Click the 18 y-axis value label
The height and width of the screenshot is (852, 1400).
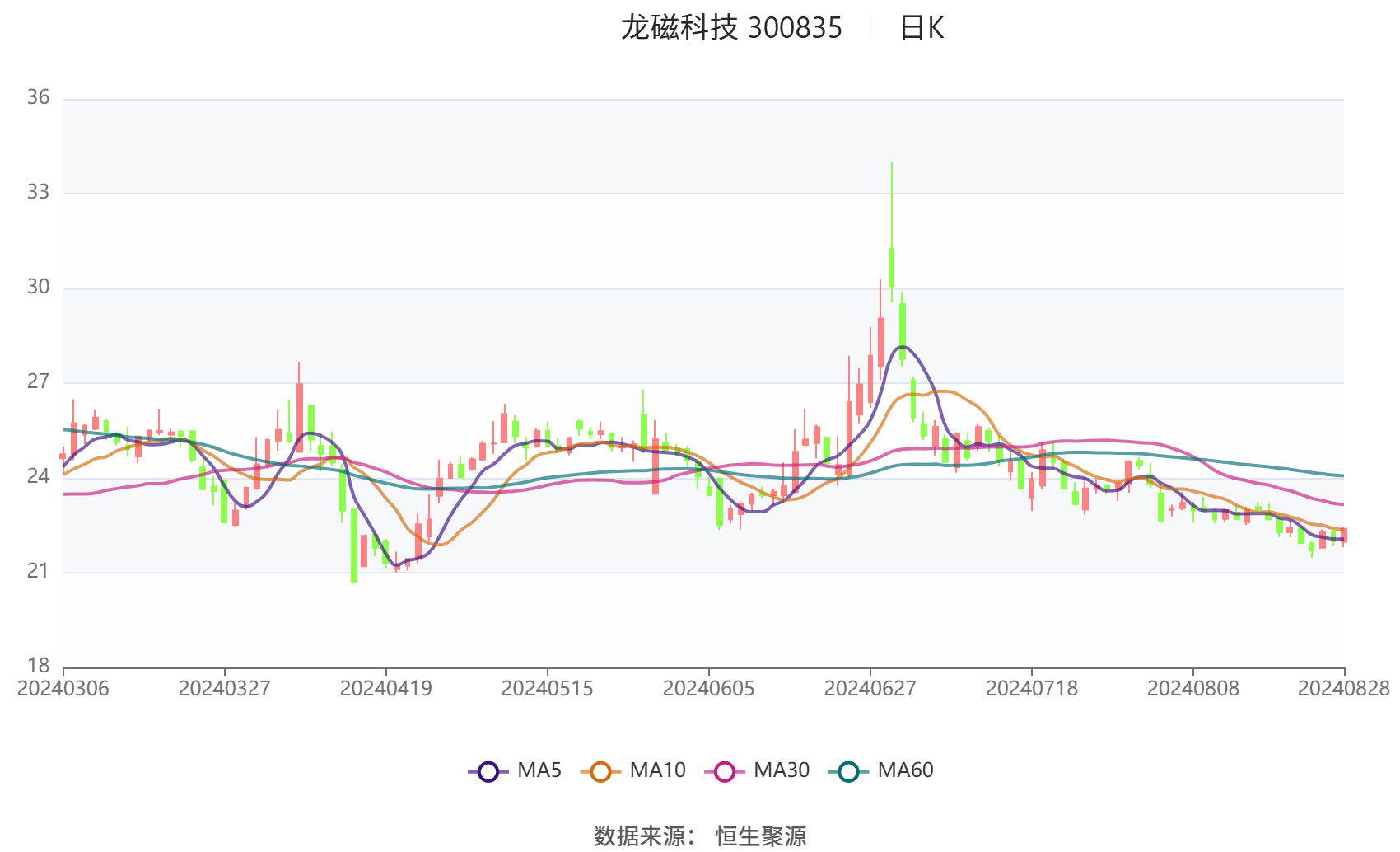[x=38, y=666]
